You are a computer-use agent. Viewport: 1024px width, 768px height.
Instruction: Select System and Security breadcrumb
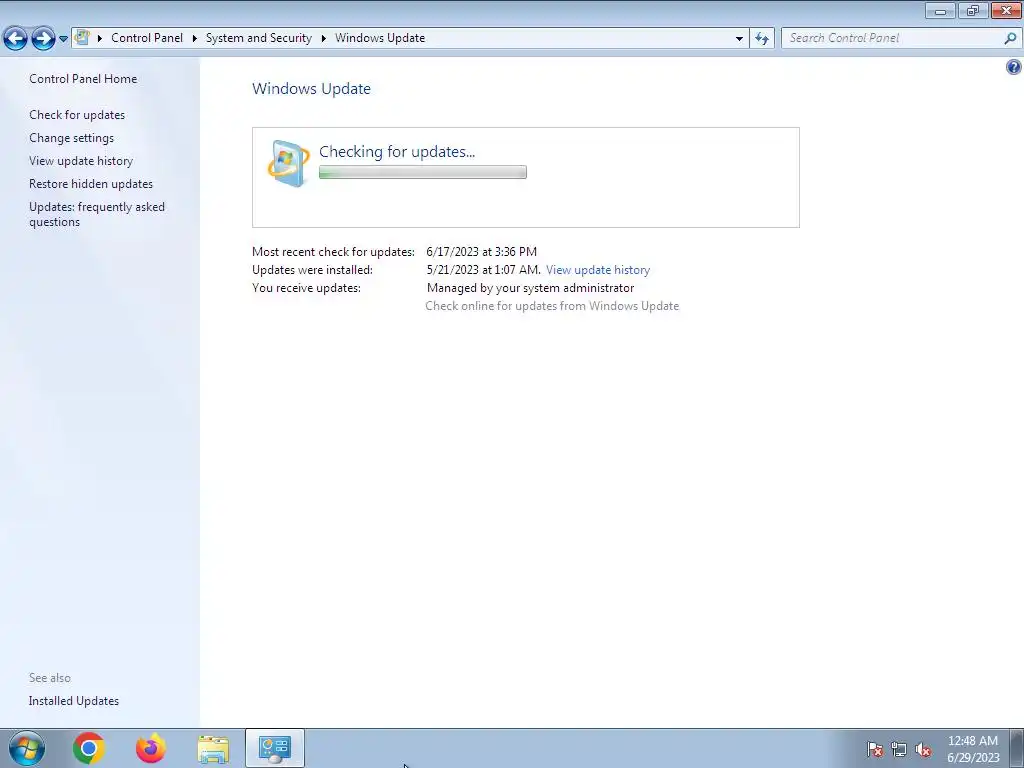tap(259, 38)
